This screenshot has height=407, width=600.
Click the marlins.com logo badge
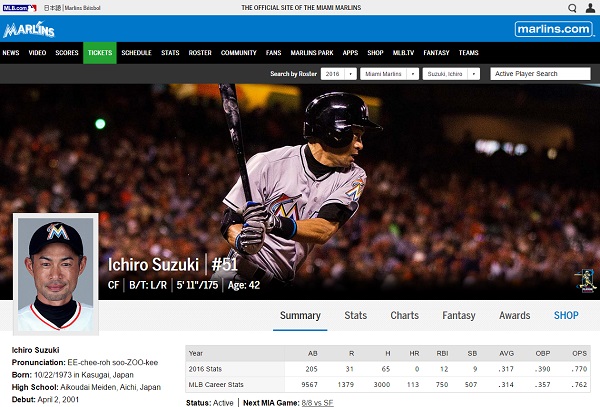[x=554, y=29]
